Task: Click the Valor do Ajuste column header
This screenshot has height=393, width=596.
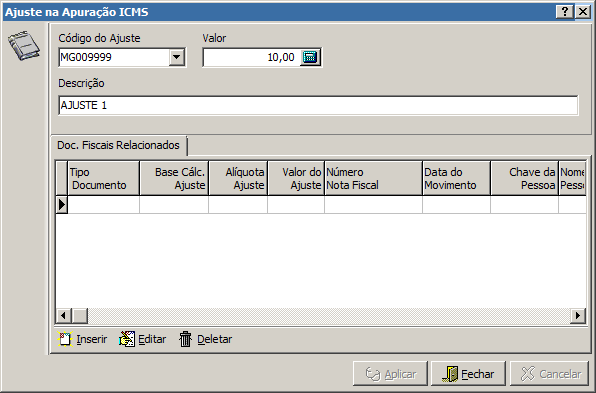Action: click(x=296, y=178)
